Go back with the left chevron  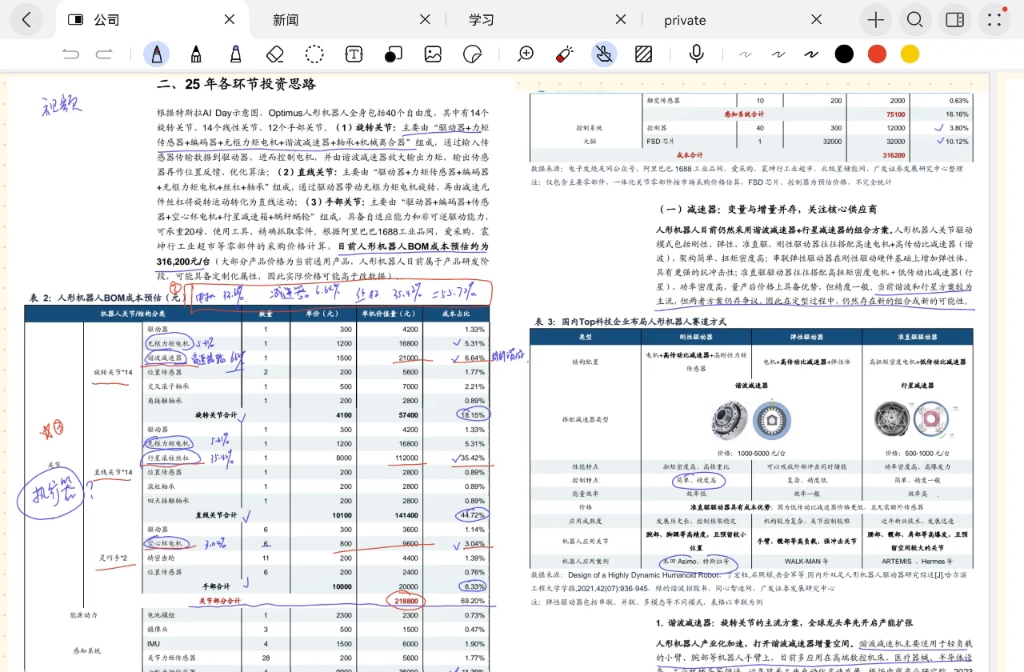click(x=26, y=20)
